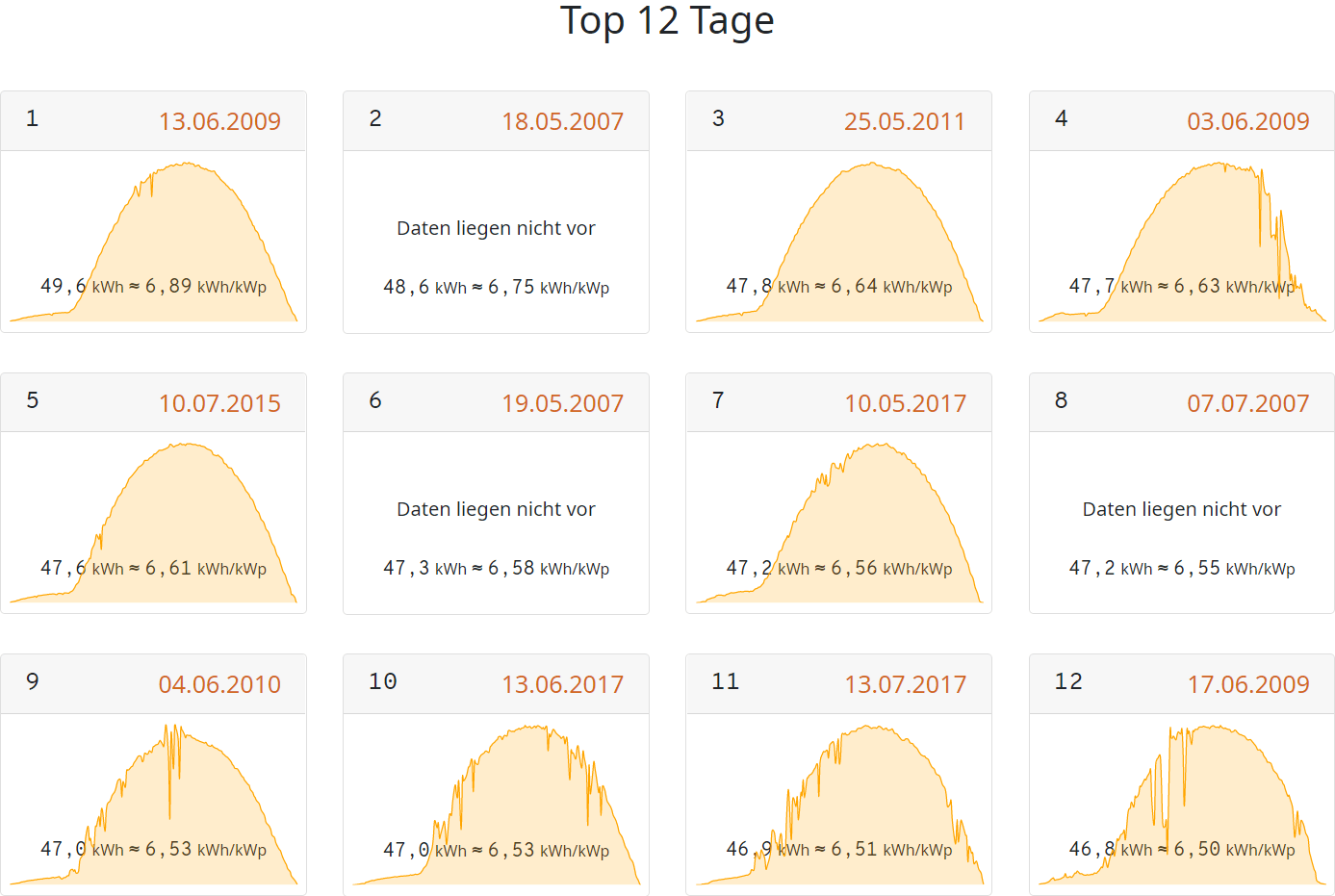Screen dimensions: 1335x896
Task: Click the 17.06.2009 date link
Action: point(1247,684)
